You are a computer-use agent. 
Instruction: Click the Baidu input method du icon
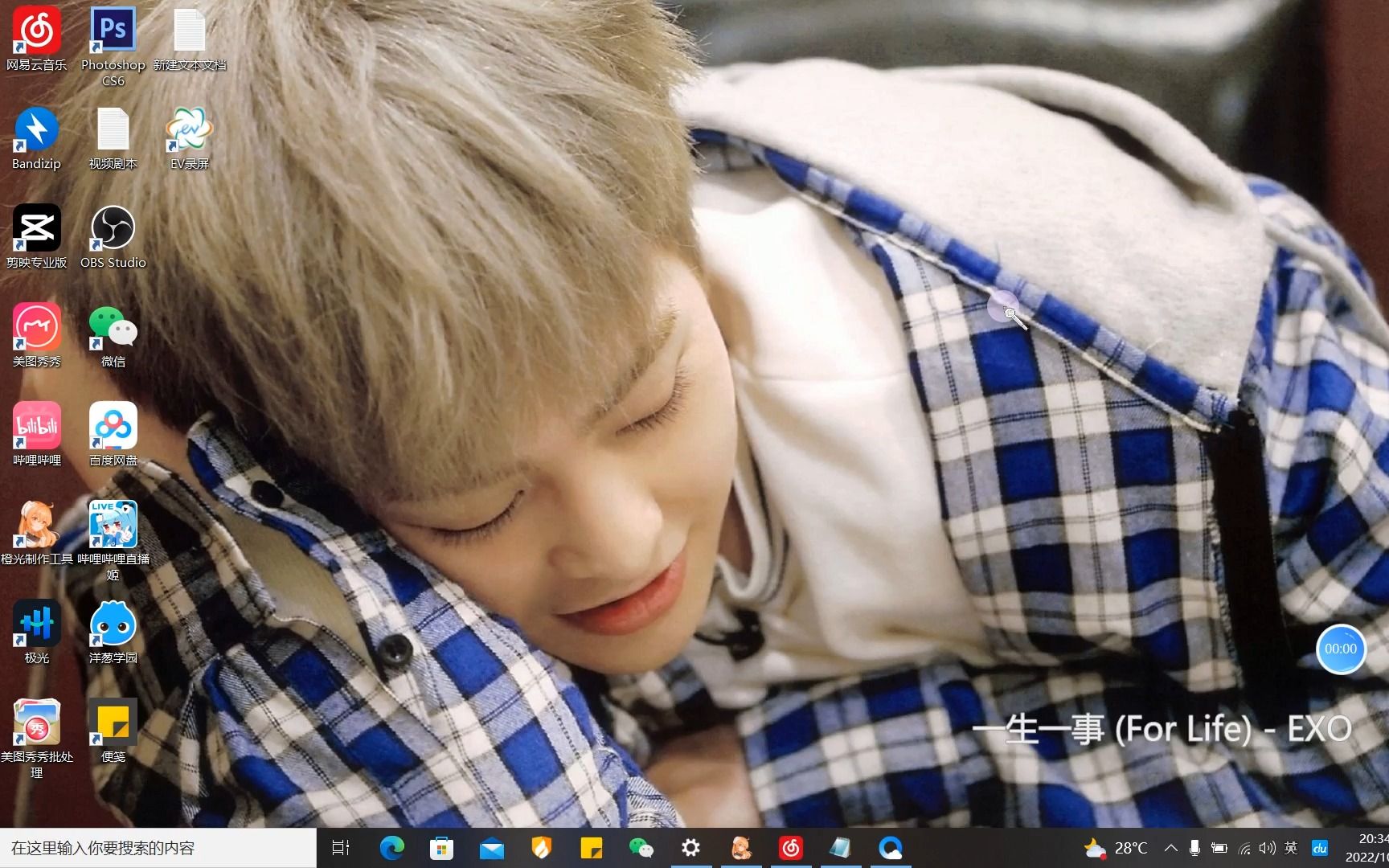pos(1320,848)
